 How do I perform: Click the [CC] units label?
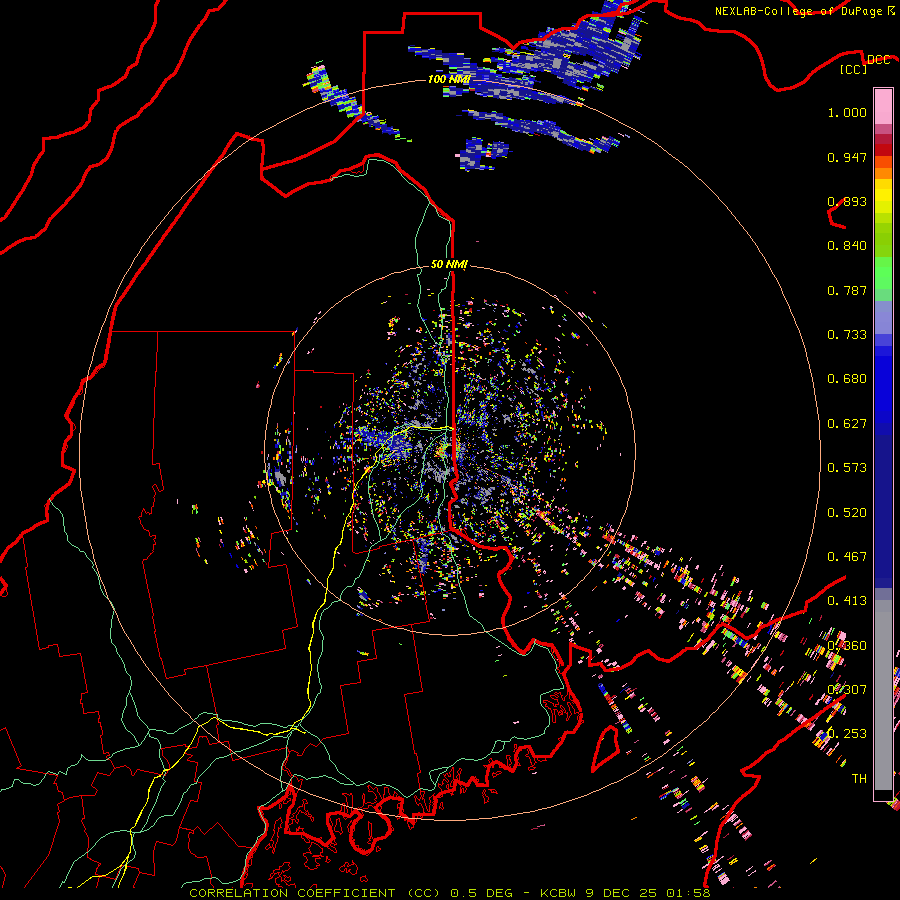(x=854, y=69)
